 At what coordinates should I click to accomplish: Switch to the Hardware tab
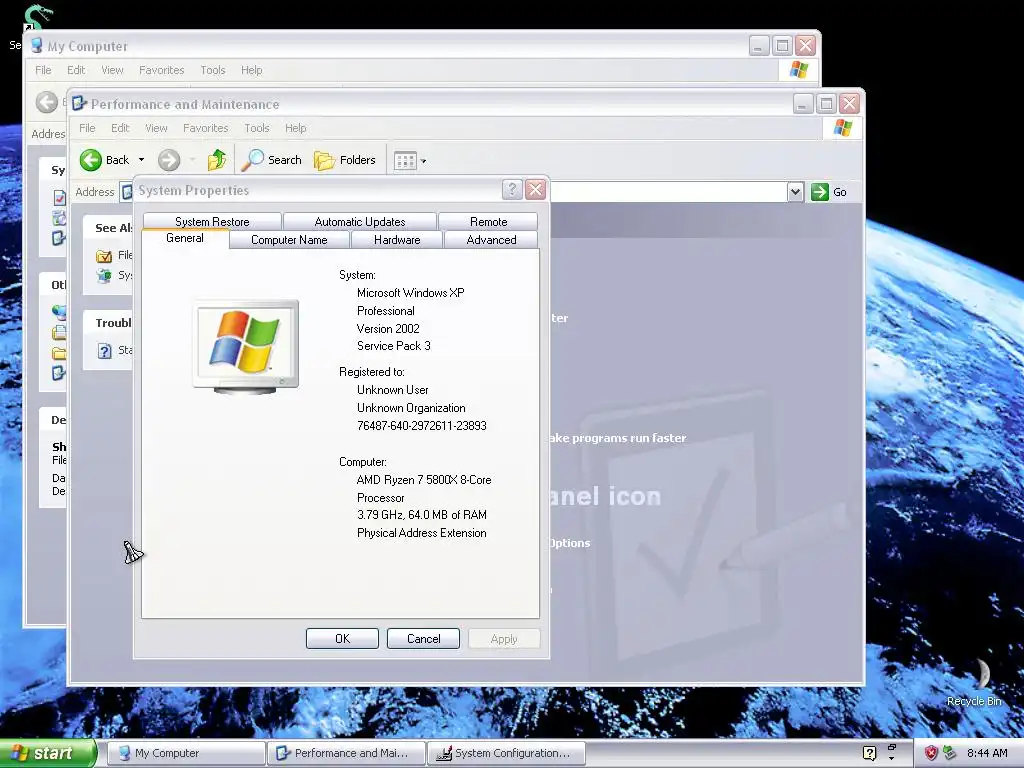click(397, 240)
